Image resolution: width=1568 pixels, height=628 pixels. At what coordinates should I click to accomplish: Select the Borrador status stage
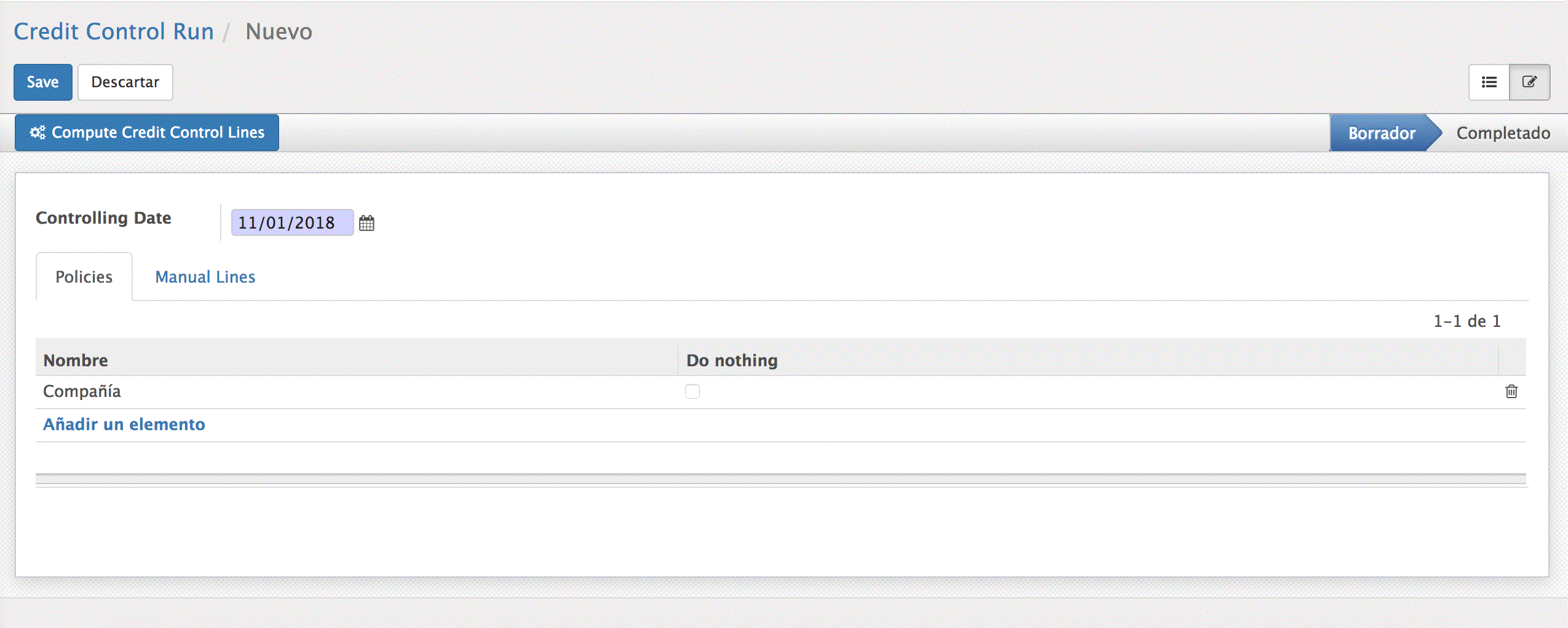tap(1381, 133)
